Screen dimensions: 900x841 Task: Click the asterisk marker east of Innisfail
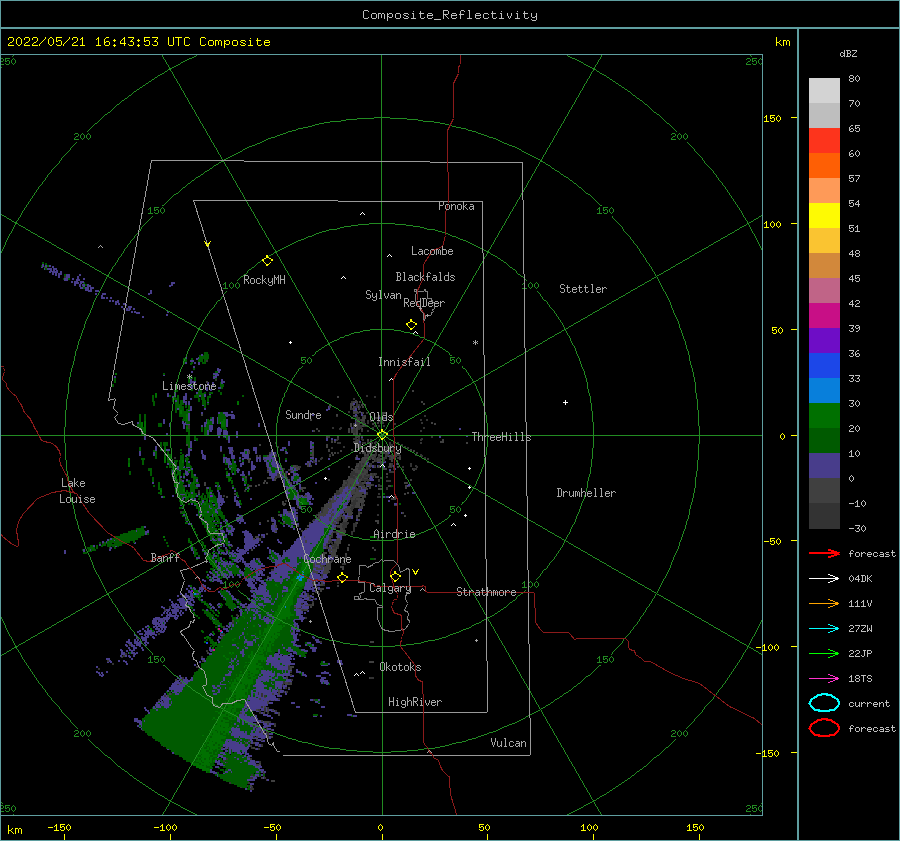coord(475,343)
